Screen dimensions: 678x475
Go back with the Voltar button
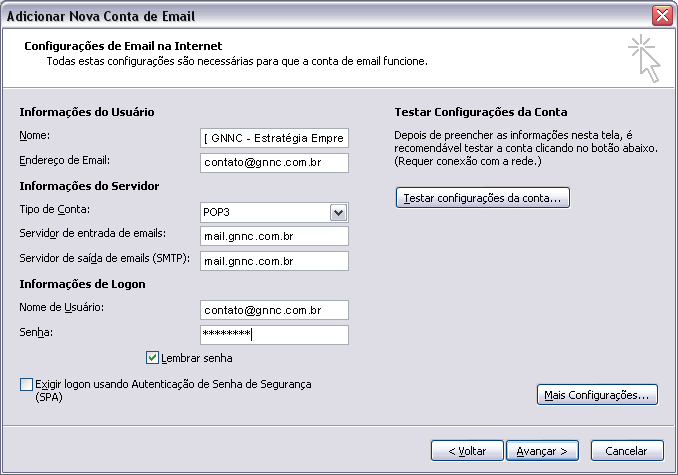(x=467, y=451)
